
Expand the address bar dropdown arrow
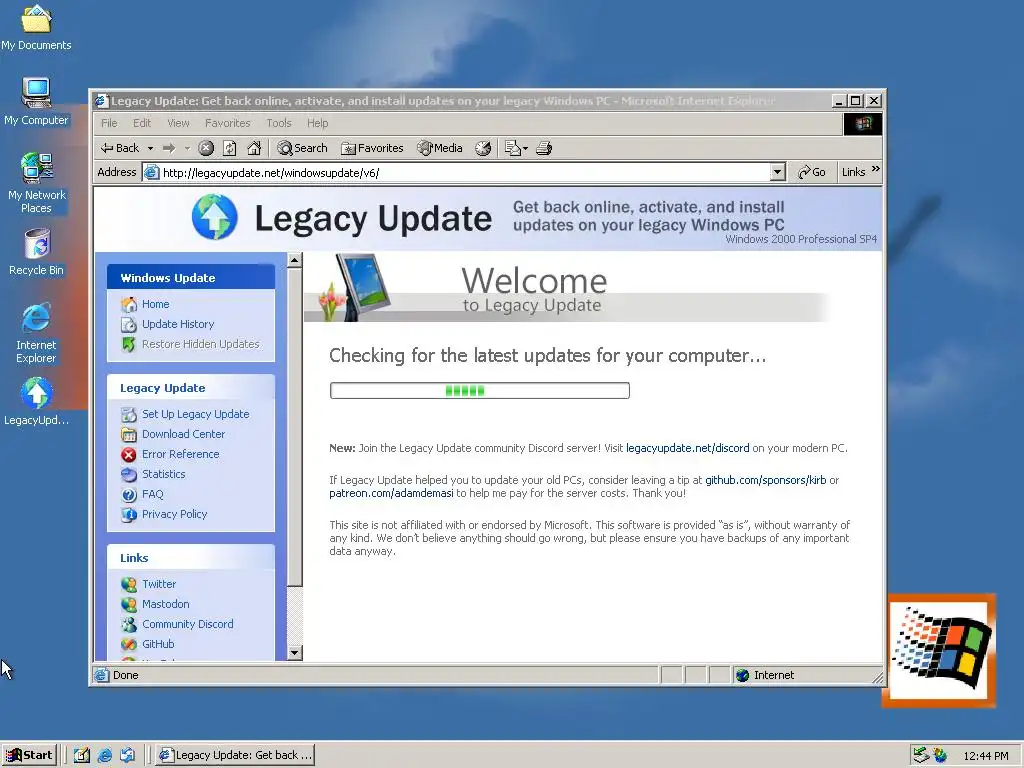777,172
